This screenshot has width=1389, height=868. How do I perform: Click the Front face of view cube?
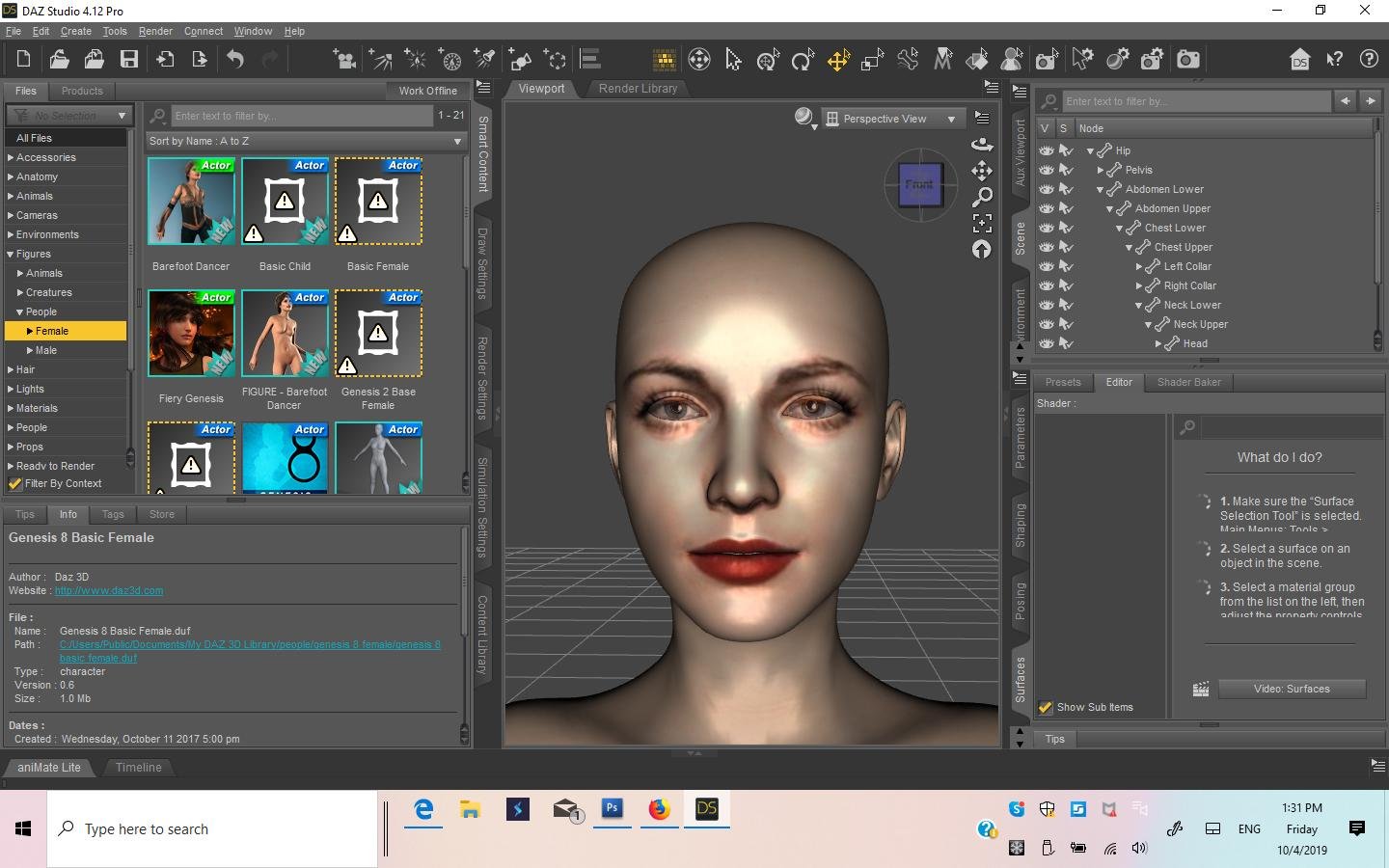coord(919,184)
